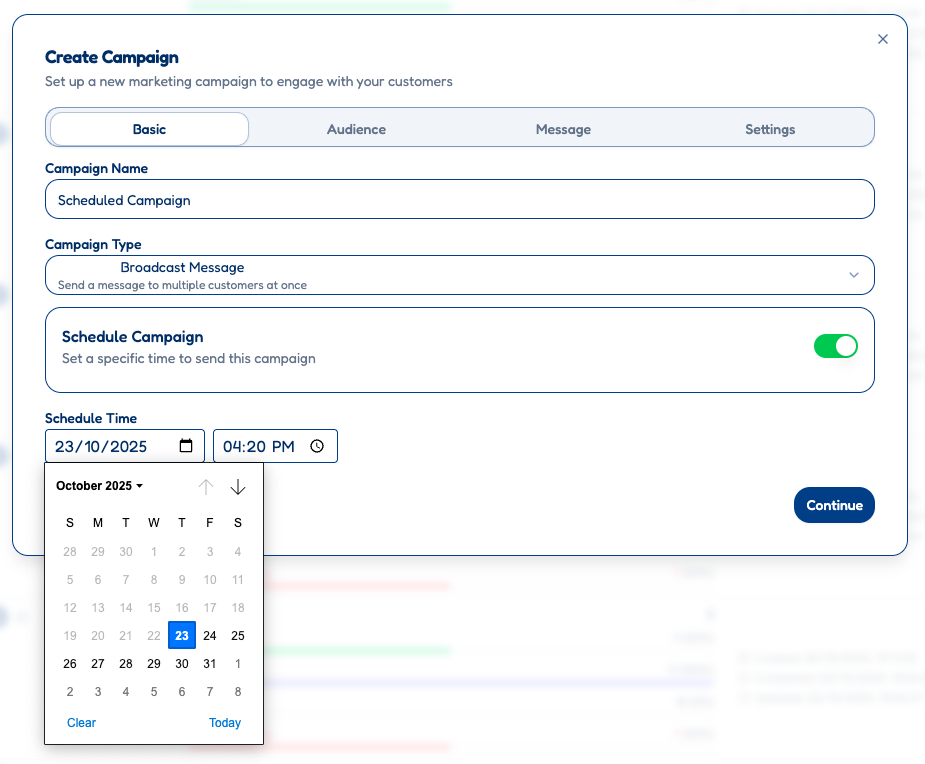Open the date picker using the calendar icon
Image resolution: width=925 pixels, height=764 pixels.
[x=186, y=446]
